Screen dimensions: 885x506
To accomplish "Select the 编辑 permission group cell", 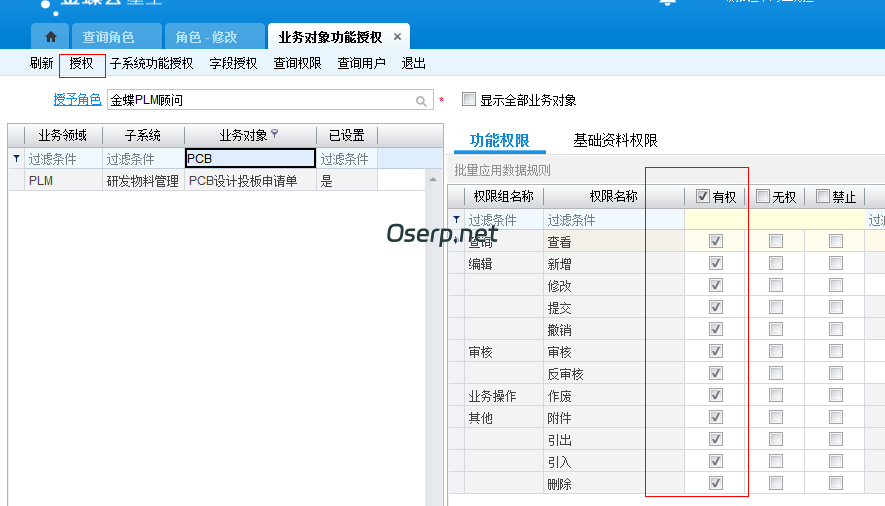I will (x=503, y=263).
